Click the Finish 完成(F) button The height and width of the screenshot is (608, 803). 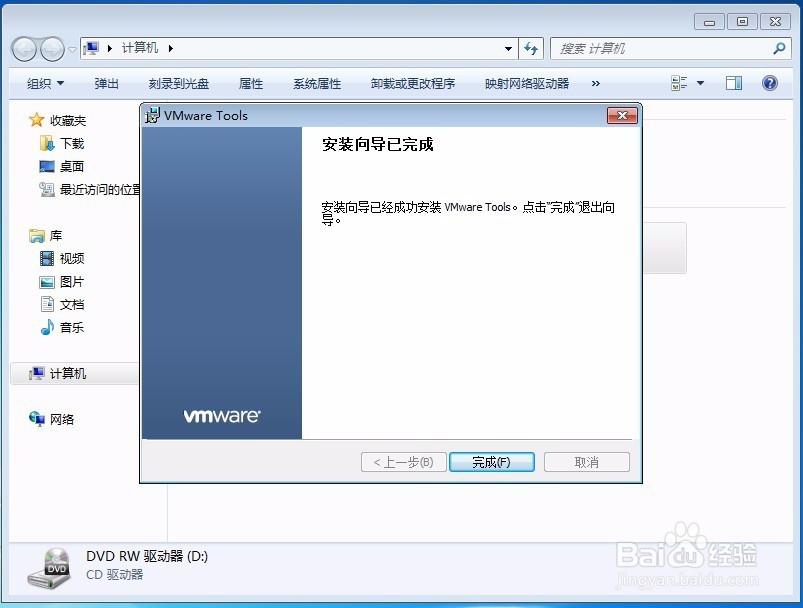[492, 462]
